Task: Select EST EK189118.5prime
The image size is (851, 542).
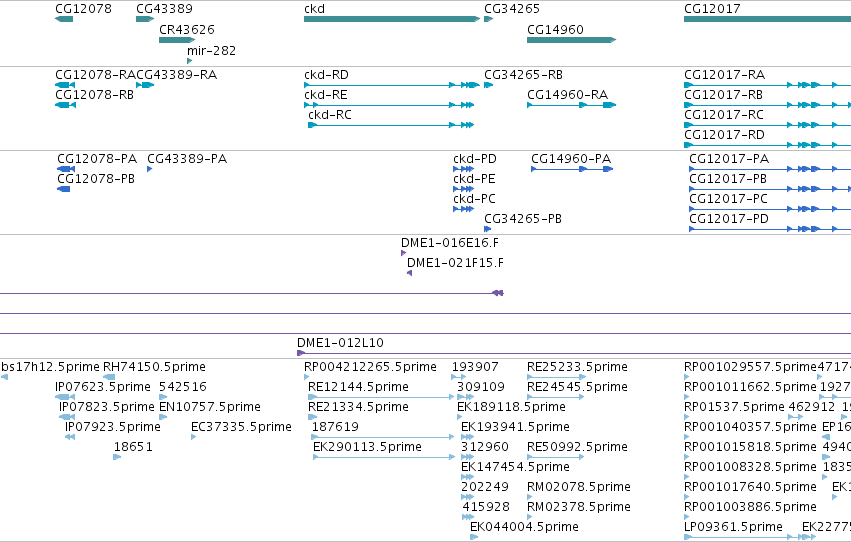Action: click(x=511, y=407)
